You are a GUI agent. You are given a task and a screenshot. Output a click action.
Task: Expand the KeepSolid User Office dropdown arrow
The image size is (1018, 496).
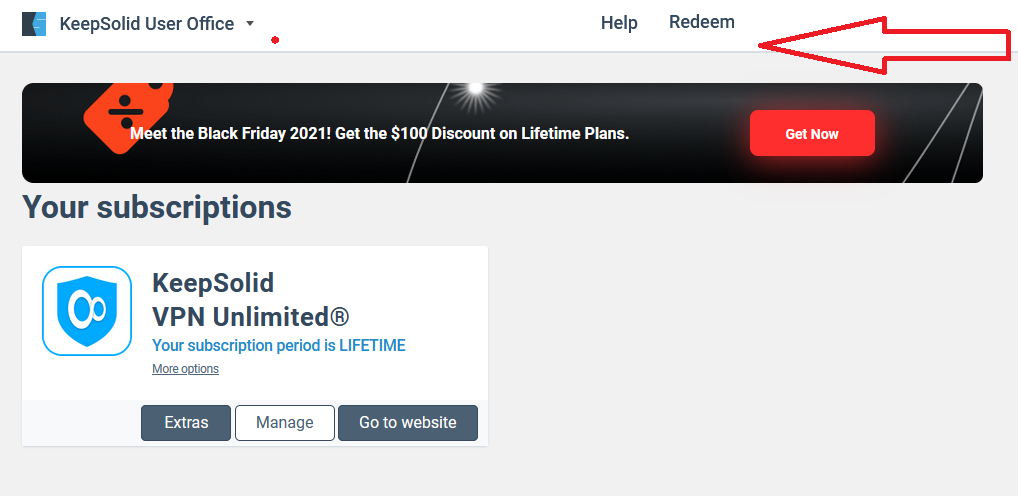(x=250, y=24)
